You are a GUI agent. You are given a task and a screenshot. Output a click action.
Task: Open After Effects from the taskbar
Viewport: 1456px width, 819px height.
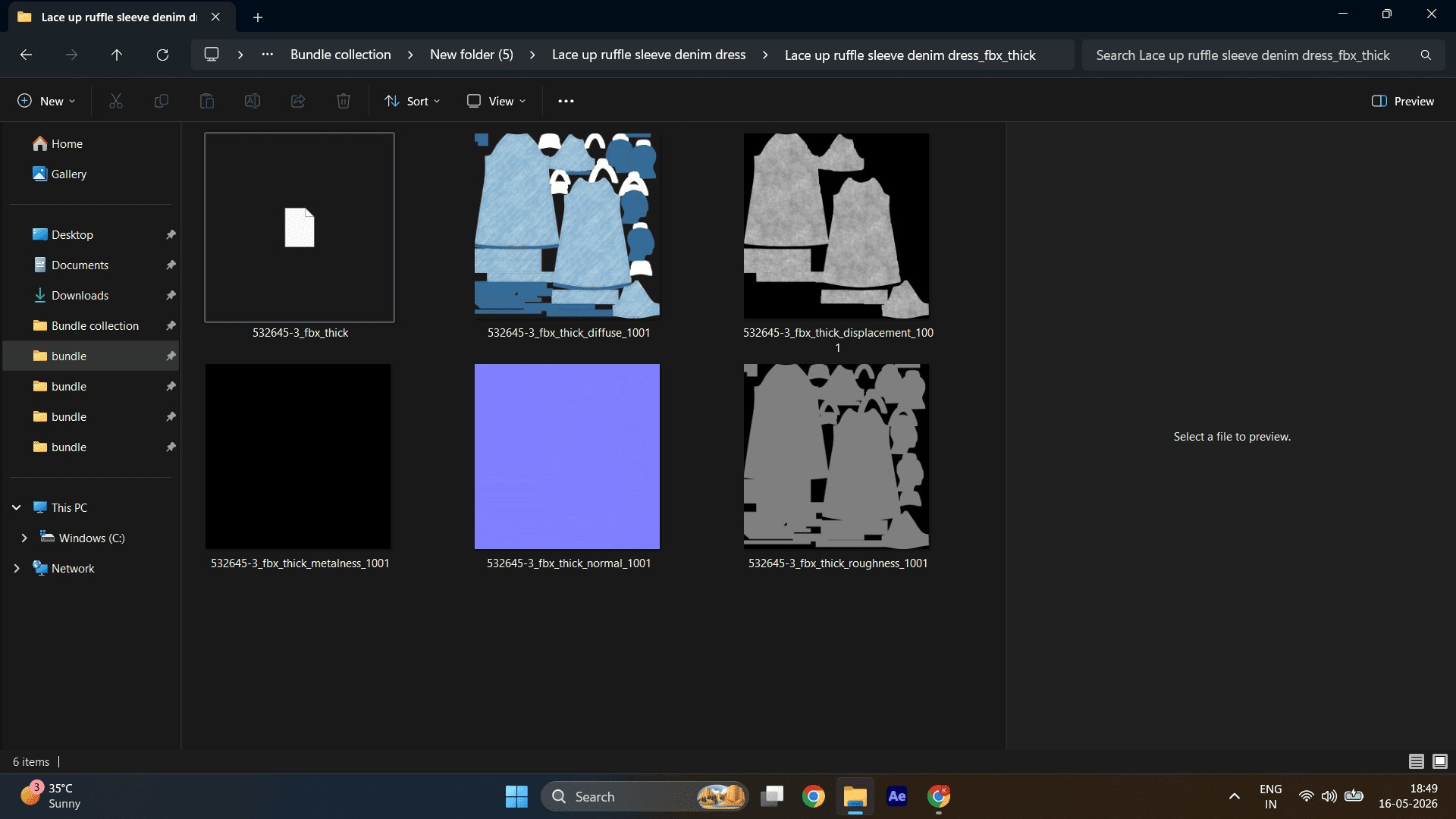pos(897,796)
